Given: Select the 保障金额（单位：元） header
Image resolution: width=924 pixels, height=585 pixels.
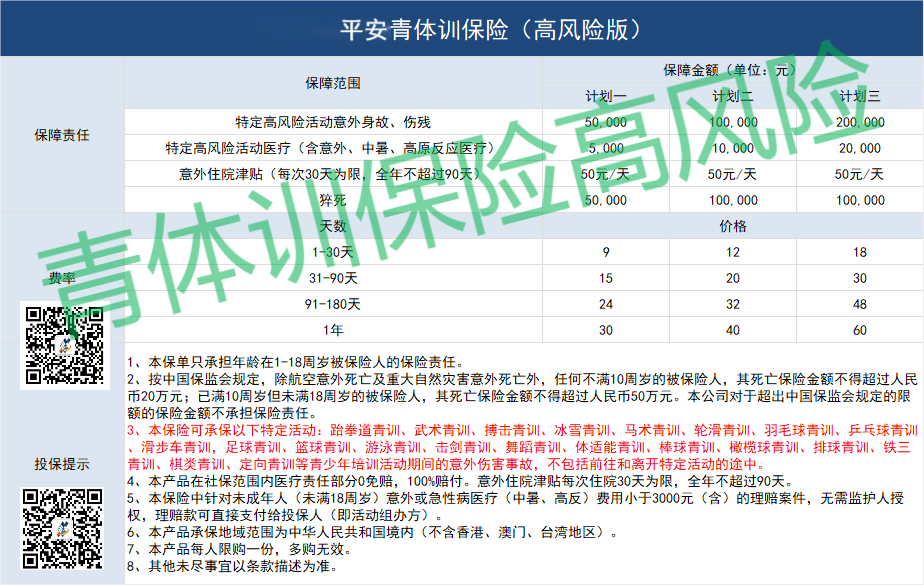Looking at the screenshot, I should click(x=732, y=70).
